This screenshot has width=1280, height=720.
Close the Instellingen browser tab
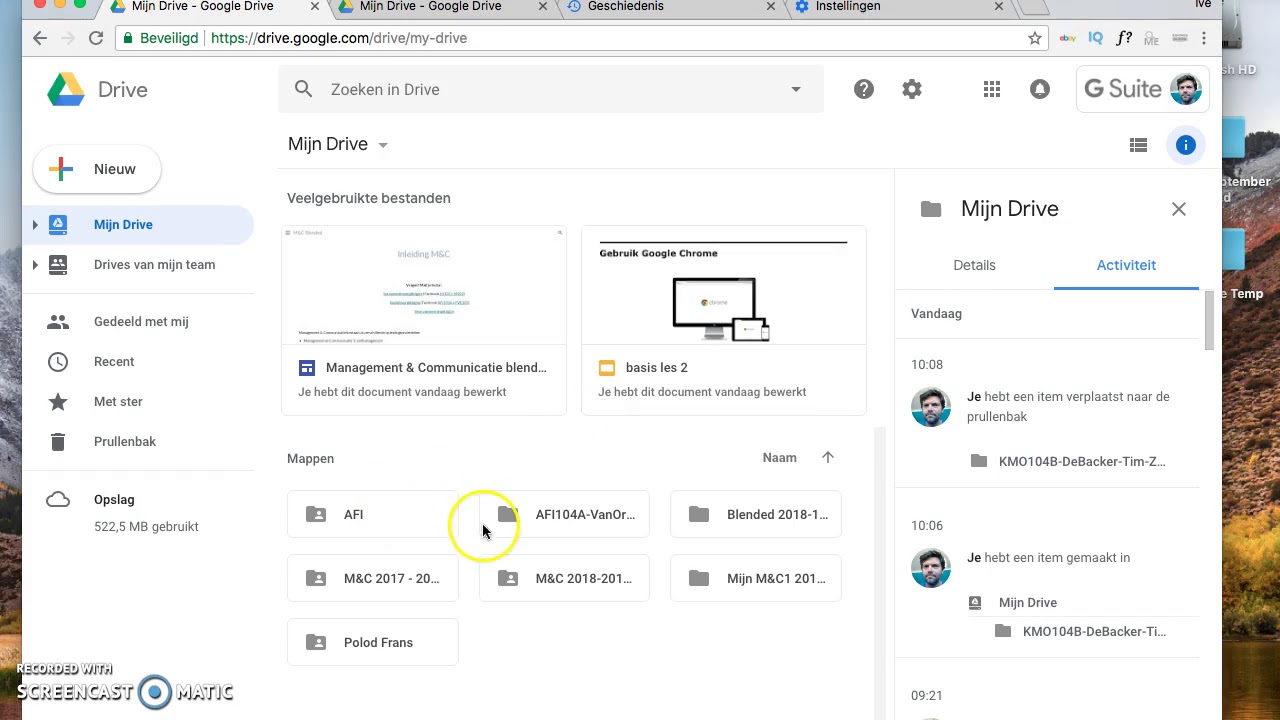tap(999, 6)
